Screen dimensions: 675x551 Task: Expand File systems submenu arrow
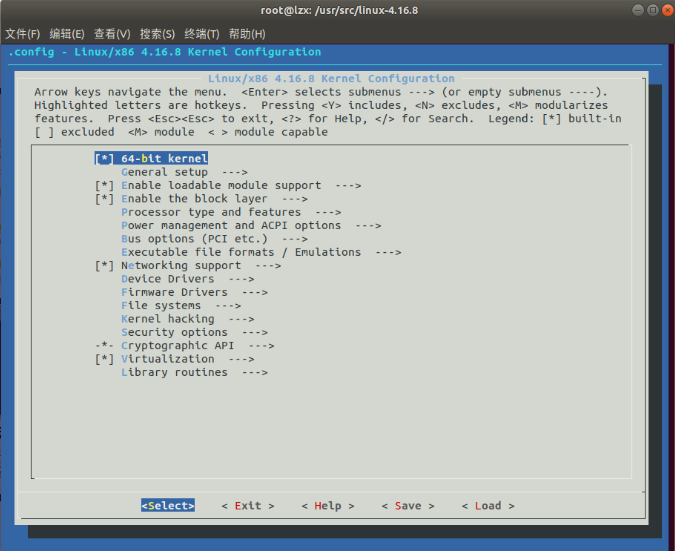[x=228, y=306]
